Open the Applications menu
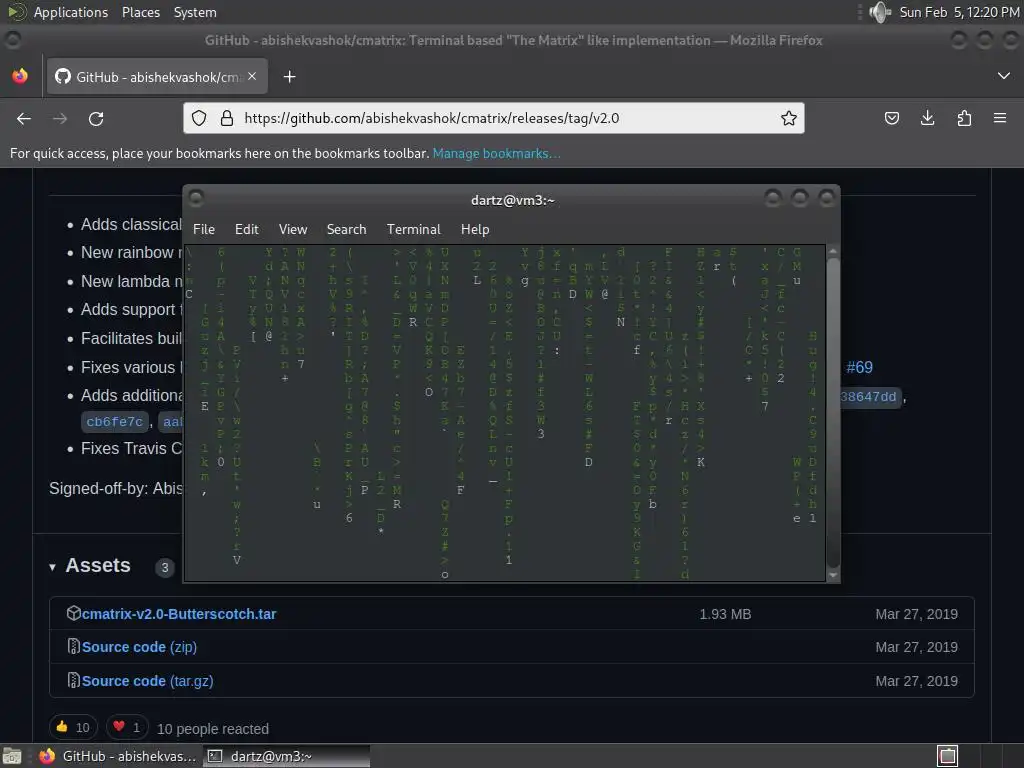Viewport: 1024px width, 768px height. point(71,12)
